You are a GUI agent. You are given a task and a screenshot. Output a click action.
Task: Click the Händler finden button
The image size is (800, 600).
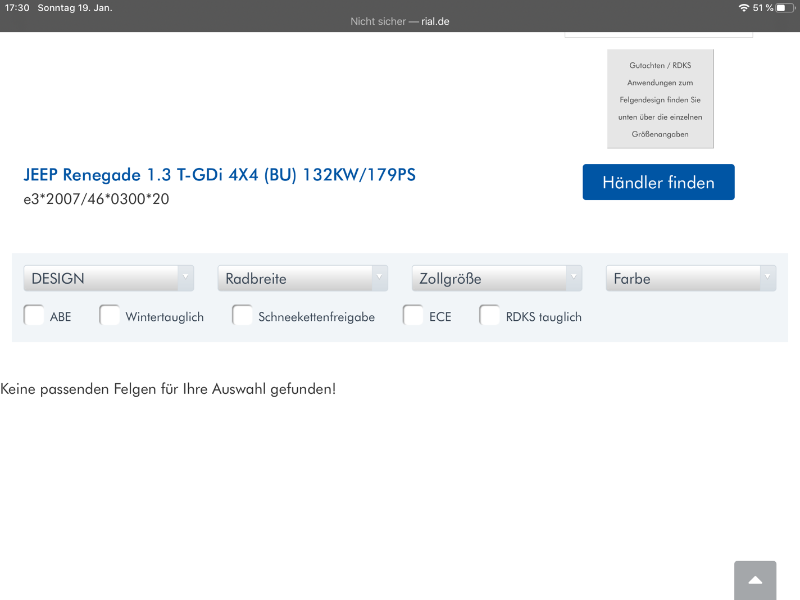(x=658, y=182)
